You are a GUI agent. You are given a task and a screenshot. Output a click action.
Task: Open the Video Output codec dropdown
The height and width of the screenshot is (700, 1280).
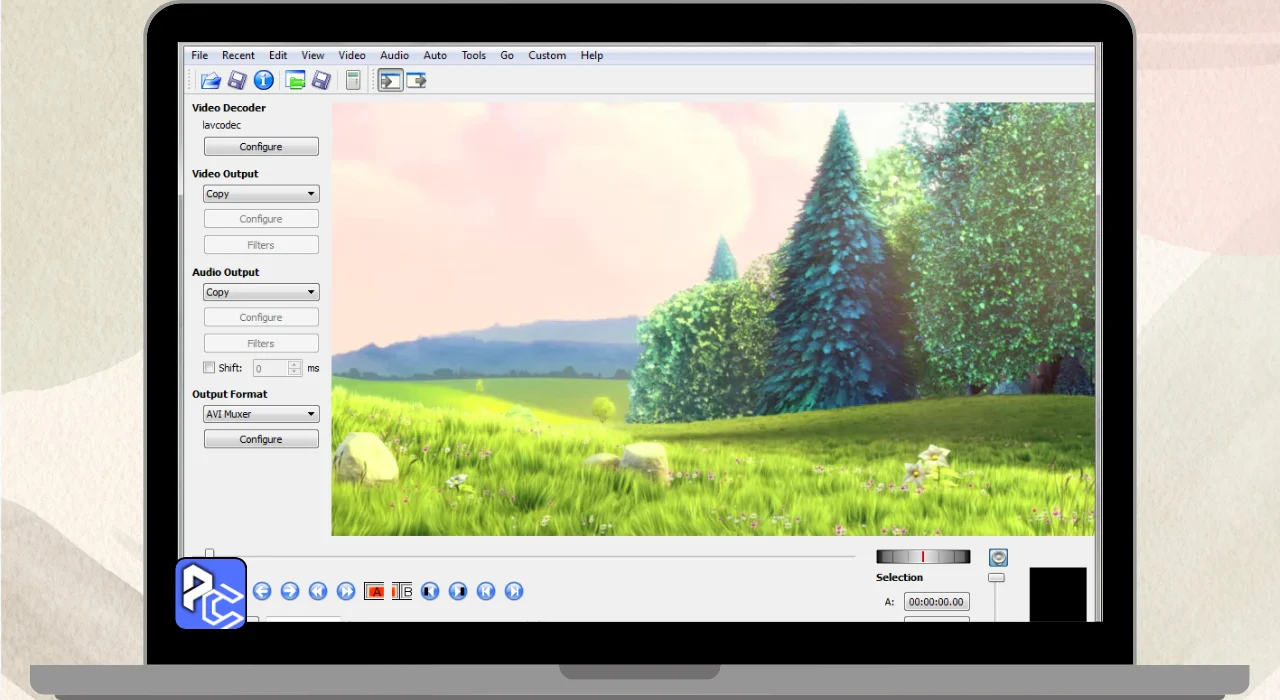[x=261, y=194]
